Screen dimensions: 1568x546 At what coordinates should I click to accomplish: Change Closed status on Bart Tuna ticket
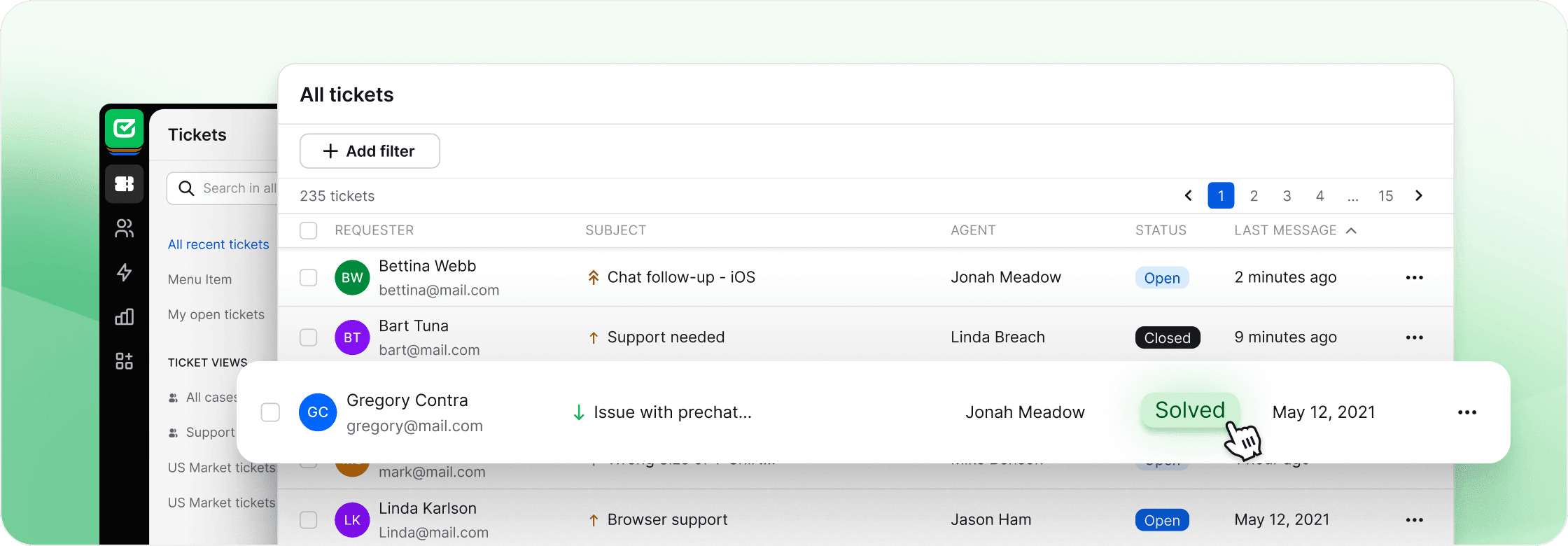point(1168,337)
